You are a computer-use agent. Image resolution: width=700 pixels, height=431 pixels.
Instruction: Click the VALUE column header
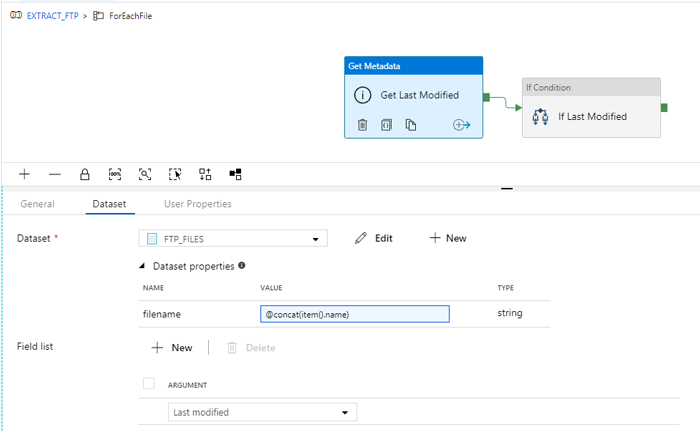coord(271,288)
